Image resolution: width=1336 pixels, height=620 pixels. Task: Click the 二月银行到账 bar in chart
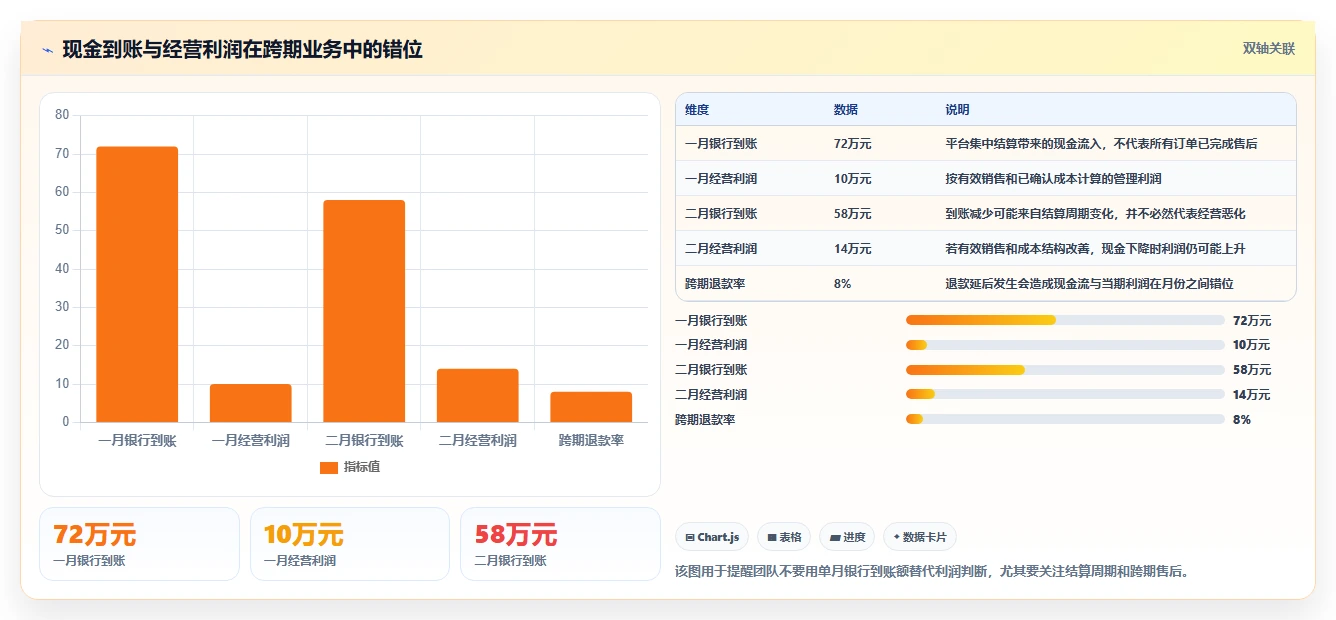364,311
